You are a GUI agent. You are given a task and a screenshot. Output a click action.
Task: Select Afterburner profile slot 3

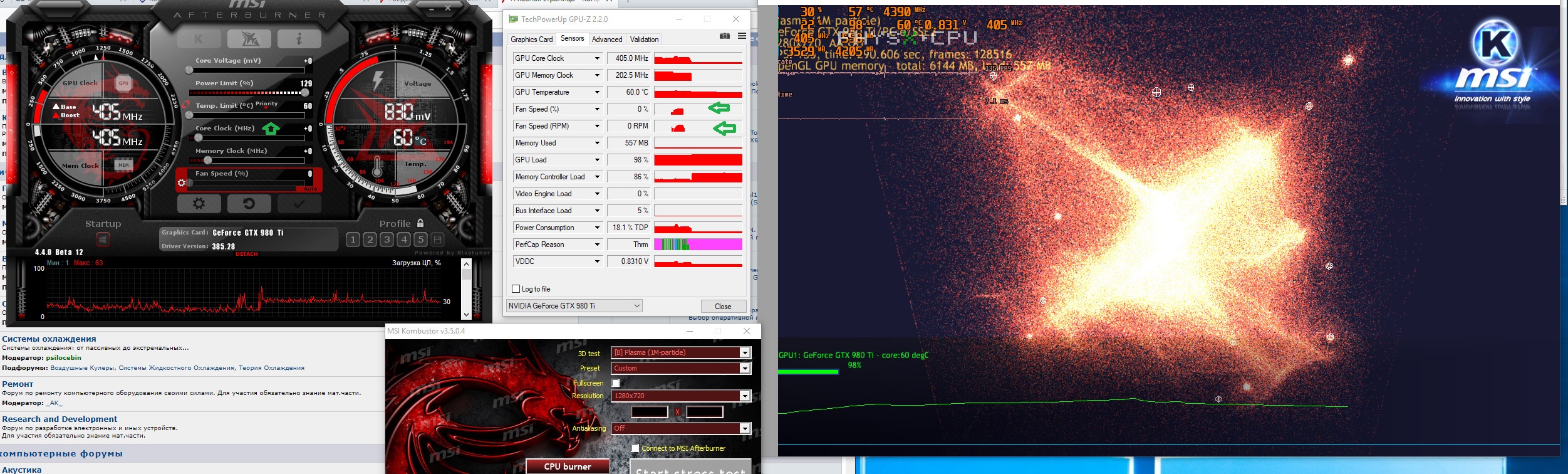387,240
